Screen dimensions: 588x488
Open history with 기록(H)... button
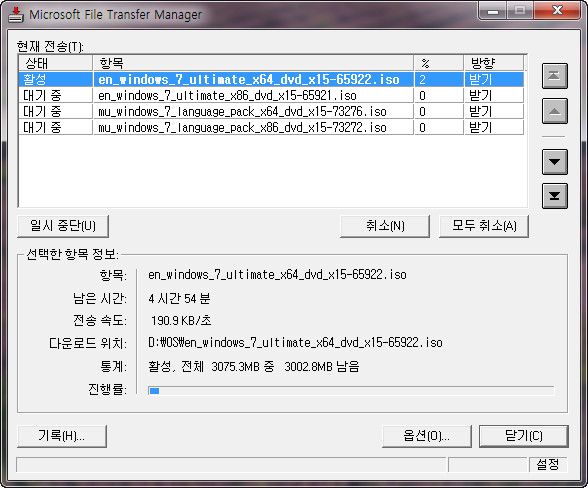click(62, 436)
